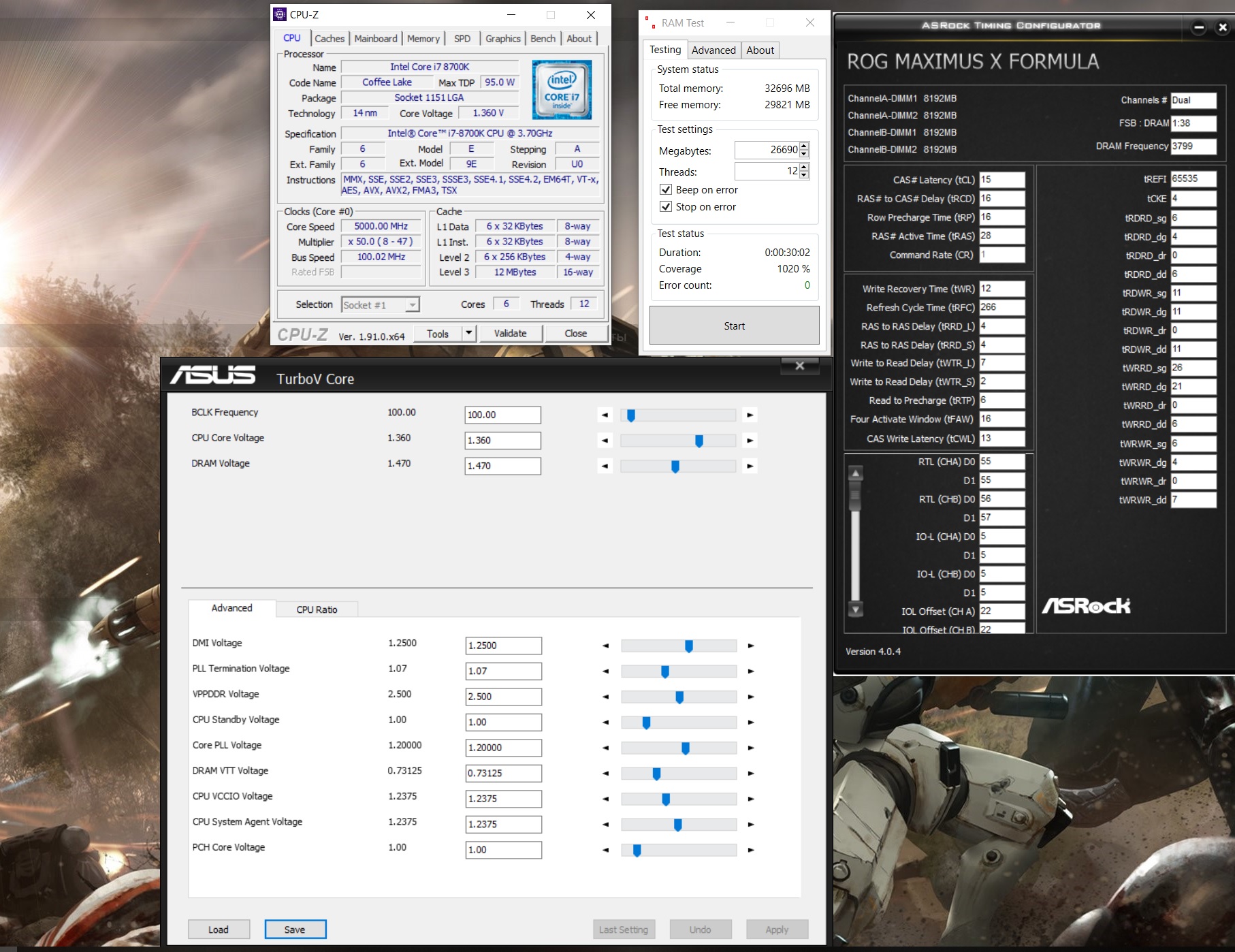Click right arrow for DRAM Voltage

tap(750, 466)
